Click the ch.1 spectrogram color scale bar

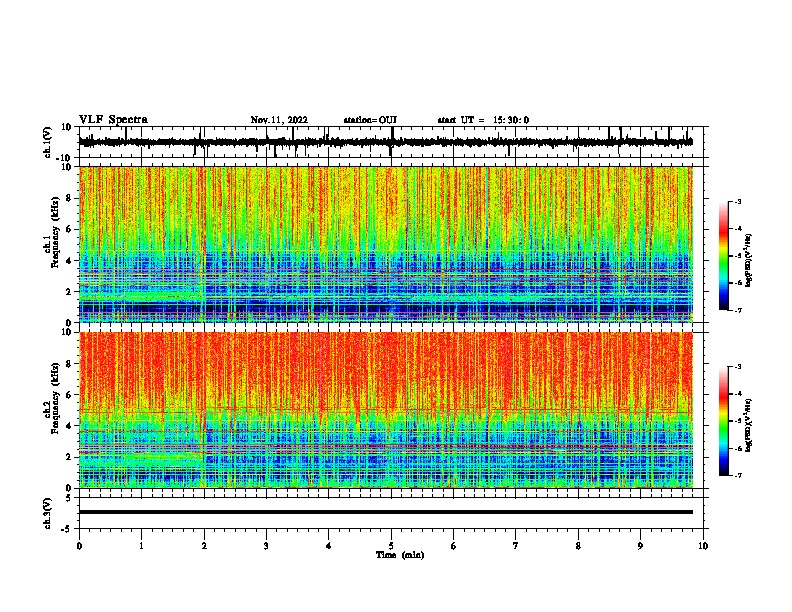[724, 256]
